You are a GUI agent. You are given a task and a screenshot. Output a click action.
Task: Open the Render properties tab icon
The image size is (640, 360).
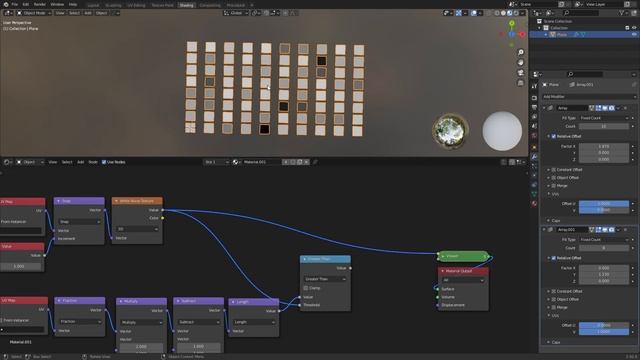point(534,98)
